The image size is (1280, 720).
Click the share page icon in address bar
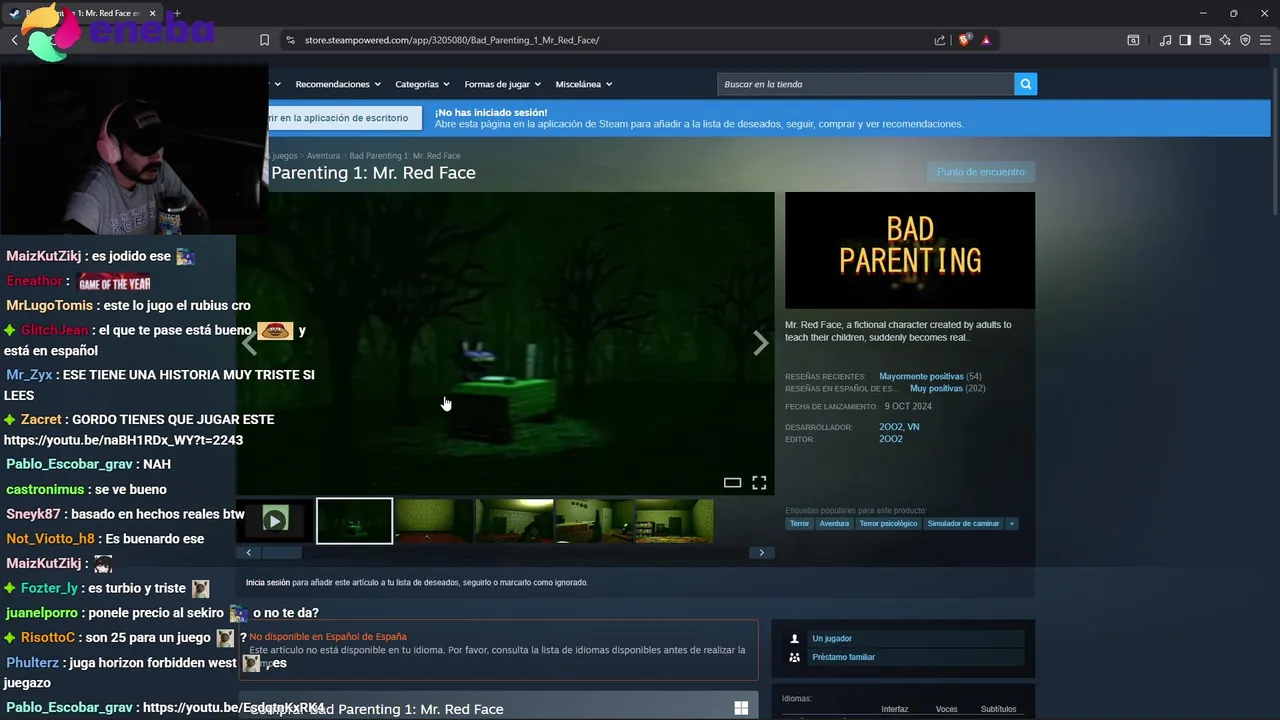coord(940,40)
